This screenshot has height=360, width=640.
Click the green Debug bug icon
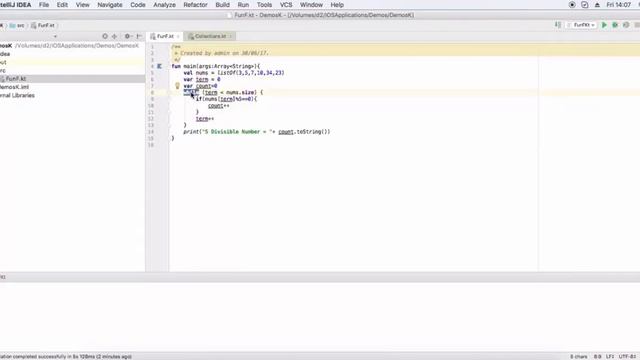615,25
